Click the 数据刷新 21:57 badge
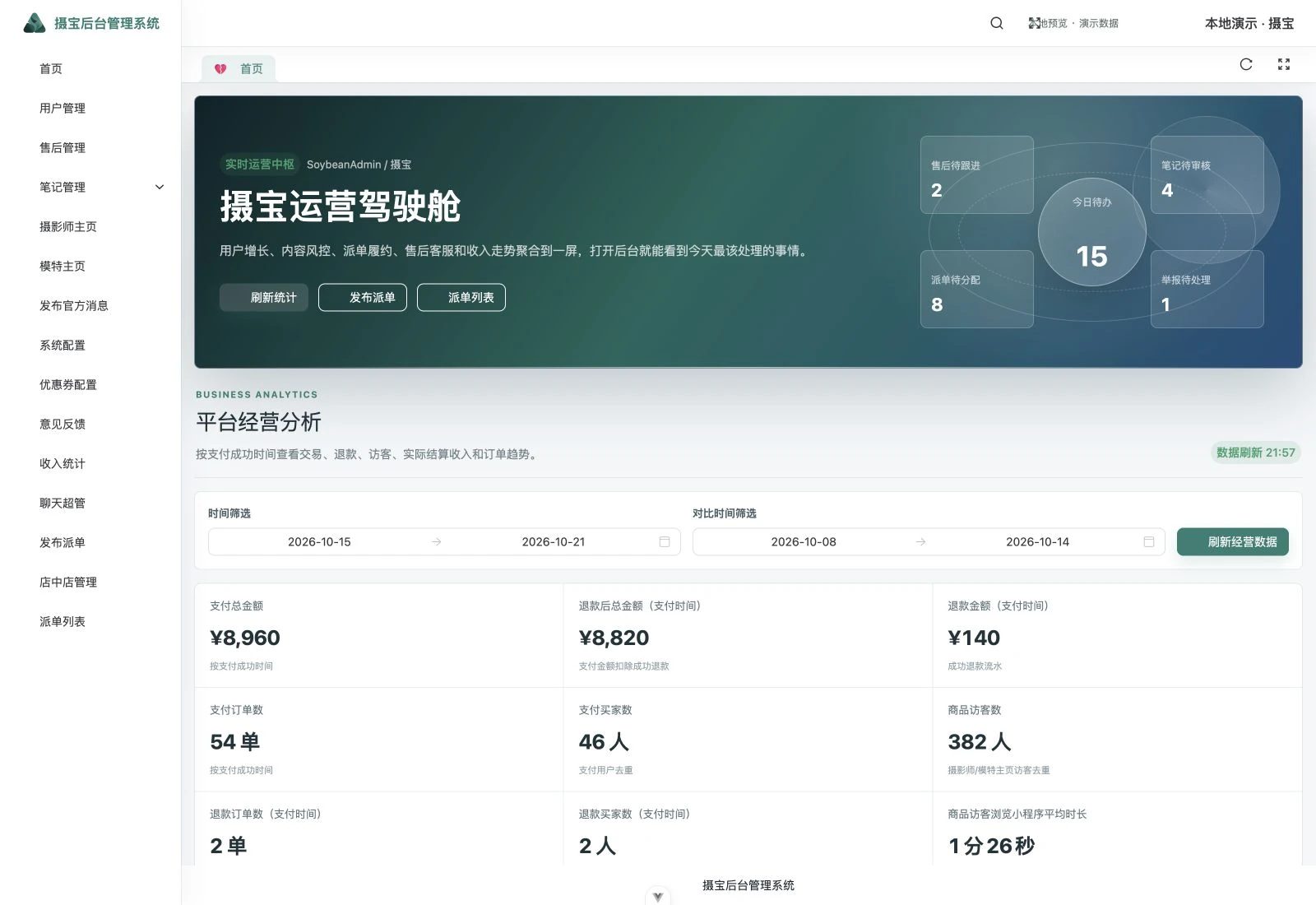The image size is (1316, 905). pyautogui.click(x=1255, y=452)
